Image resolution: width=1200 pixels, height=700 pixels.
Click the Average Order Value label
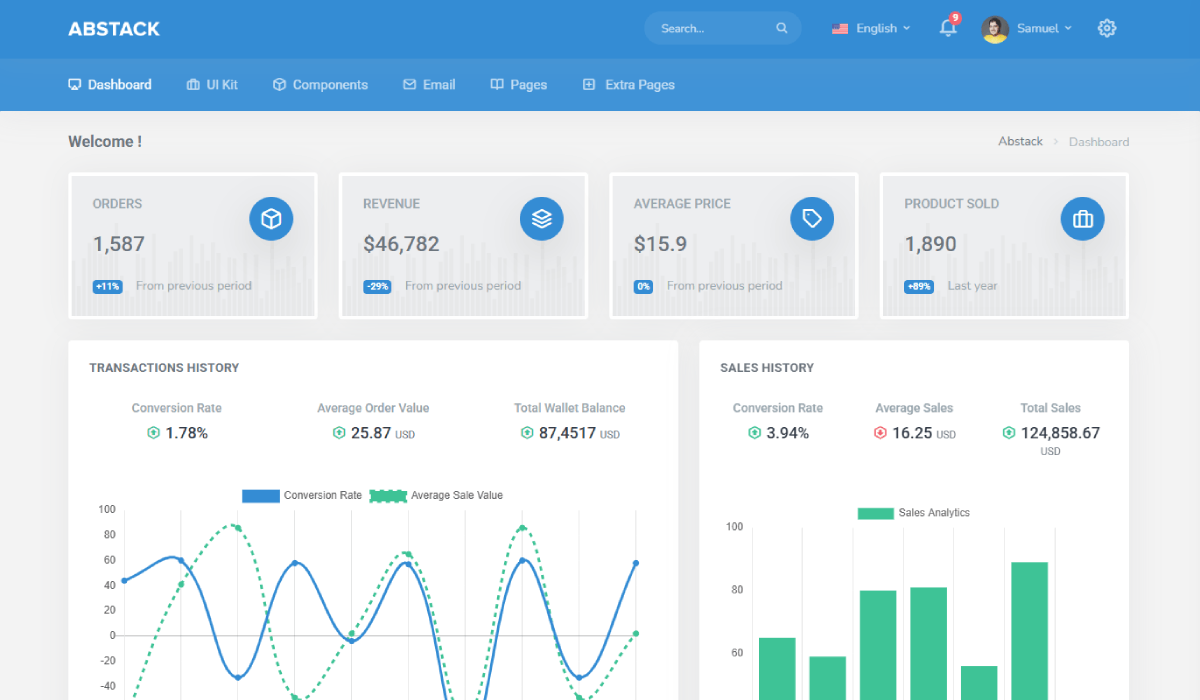(373, 408)
